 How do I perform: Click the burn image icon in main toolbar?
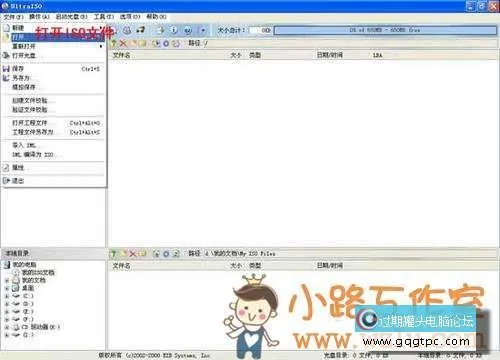pyautogui.click(x=141, y=30)
